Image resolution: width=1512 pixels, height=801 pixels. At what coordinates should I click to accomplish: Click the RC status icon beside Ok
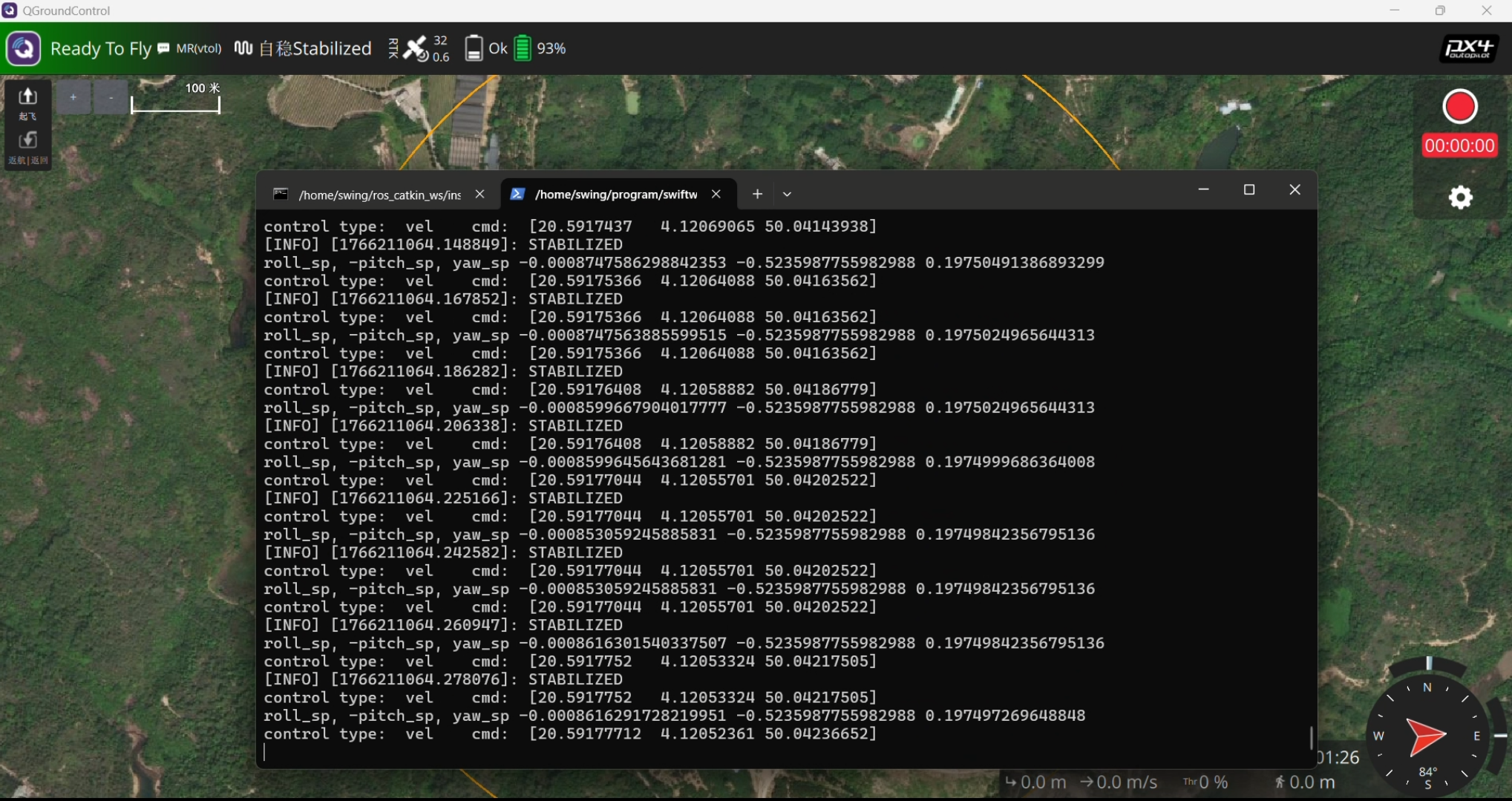474,49
